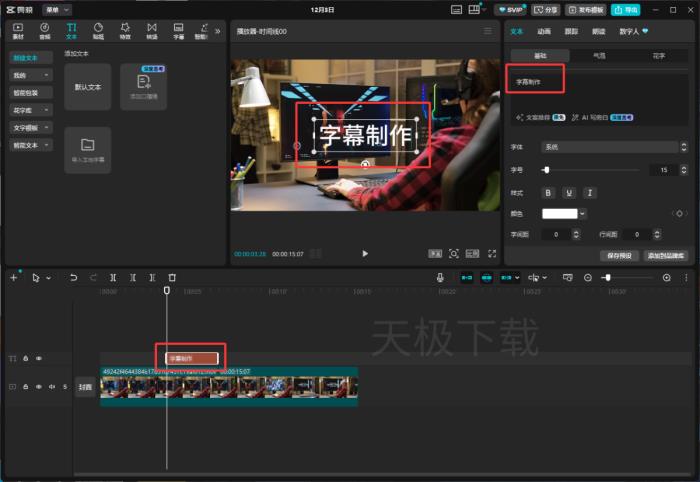This screenshot has height=482, width=700.
Task: Switch to the 气泡 bubble tab
Action: pos(599,56)
